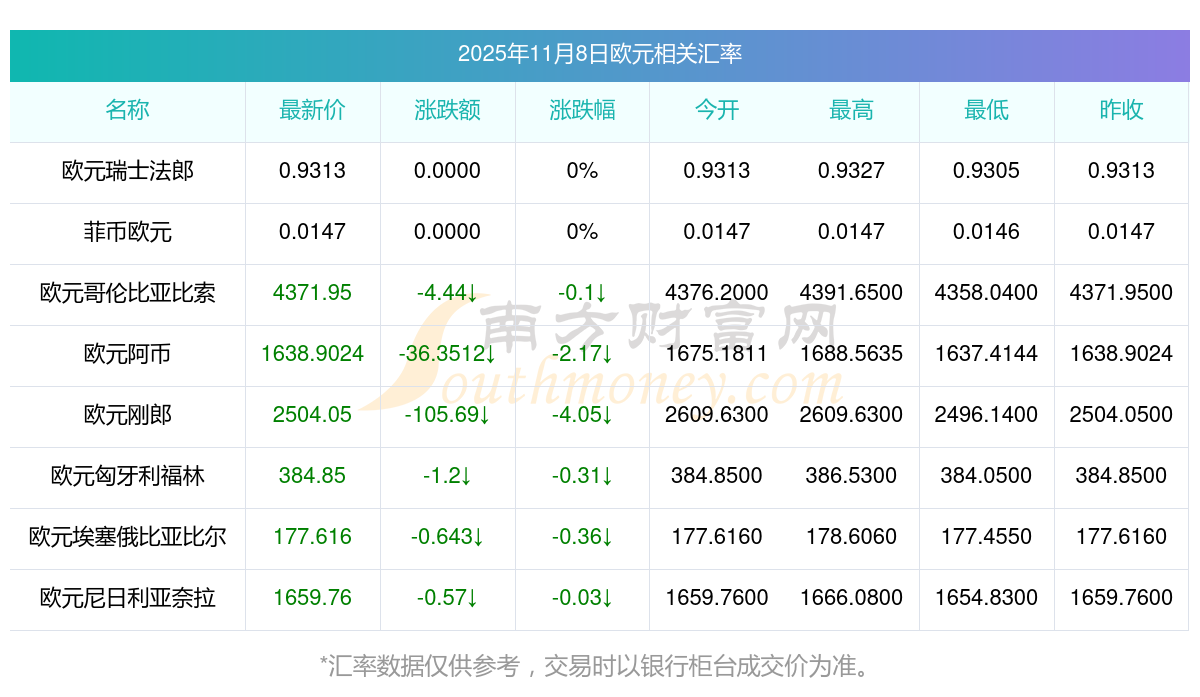Click latest price 384.85
This screenshot has height=697, width=1200.
pyautogui.click(x=312, y=476)
